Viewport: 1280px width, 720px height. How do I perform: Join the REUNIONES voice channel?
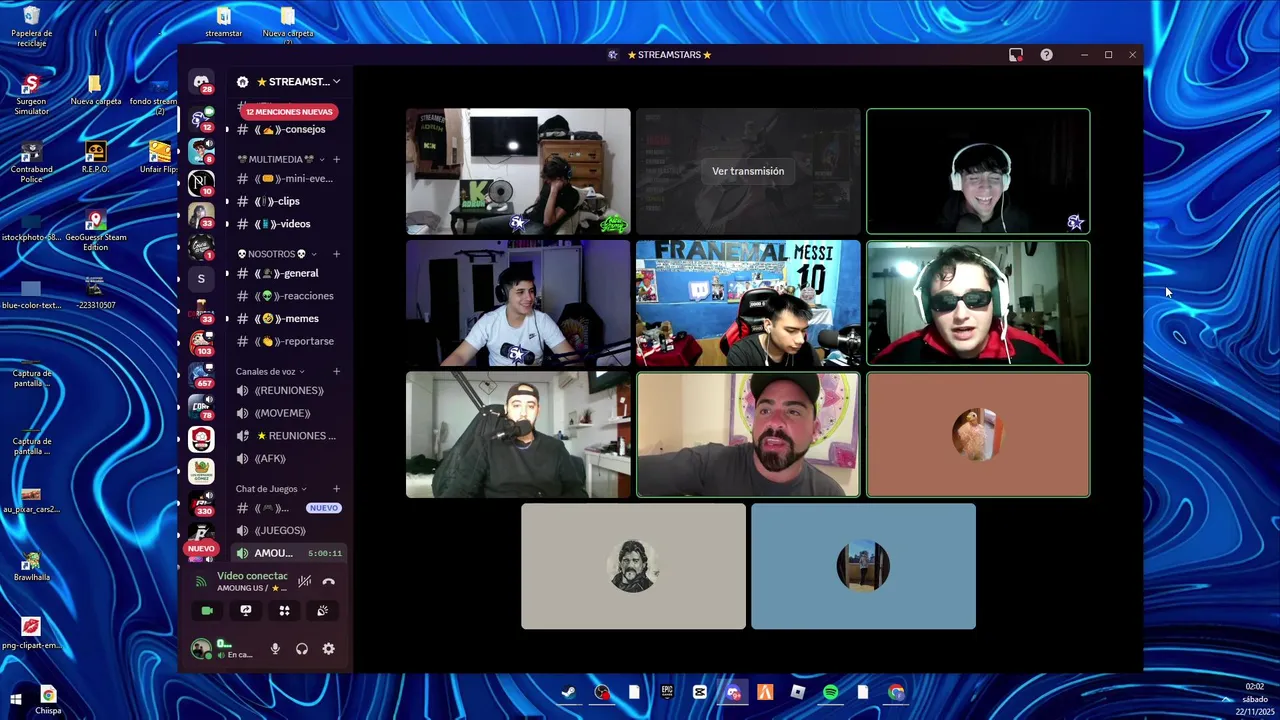click(x=288, y=390)
